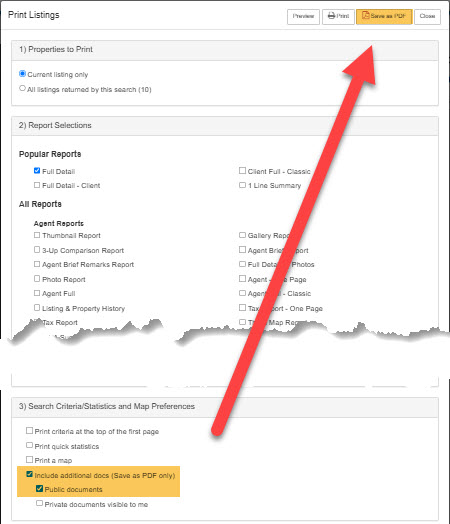450x524 pixels.
Task: Enable Full Detail - Client checkbox
Action: click(x=37, y=185)
